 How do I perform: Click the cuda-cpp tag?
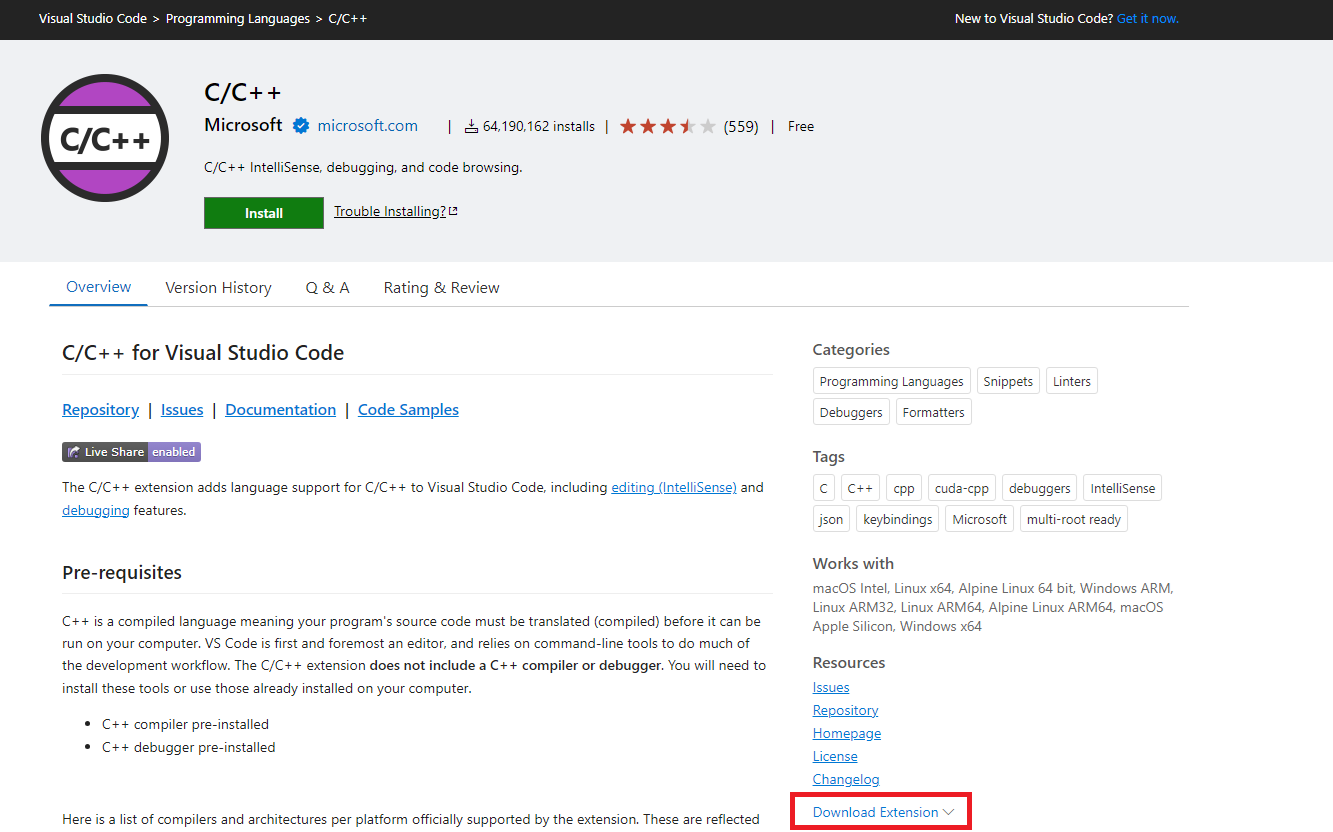click(x=962, y=489)
